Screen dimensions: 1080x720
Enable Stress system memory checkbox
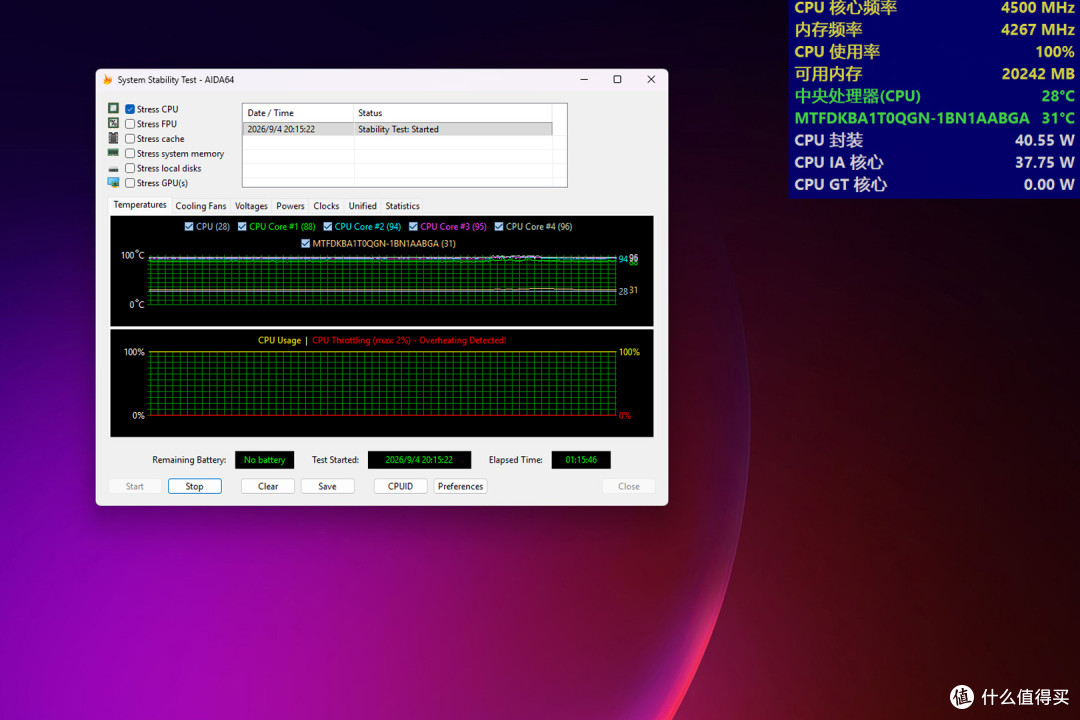coord(129,154)
